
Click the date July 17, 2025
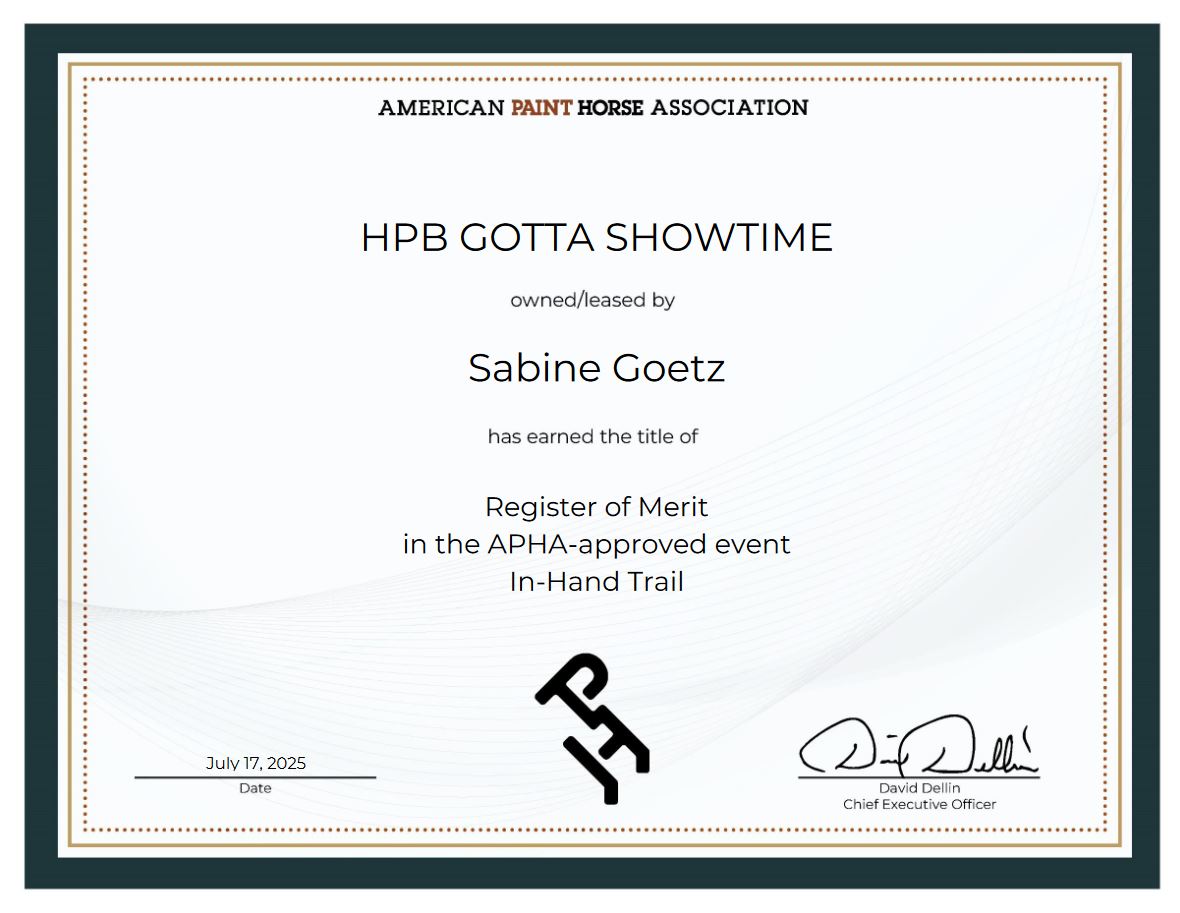point(256,763)
